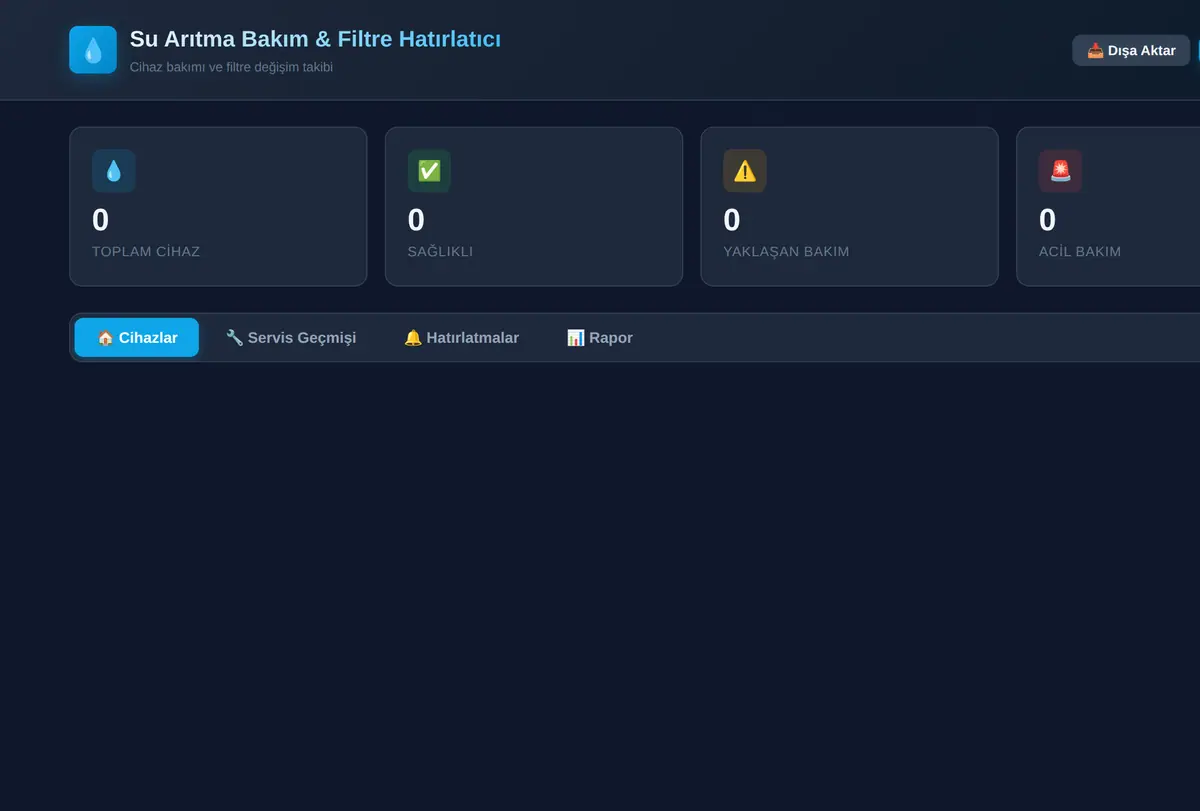
Task: Click the app title Su Arıtma Bakım
Action: pyautogui.click(x=315, y=39)
